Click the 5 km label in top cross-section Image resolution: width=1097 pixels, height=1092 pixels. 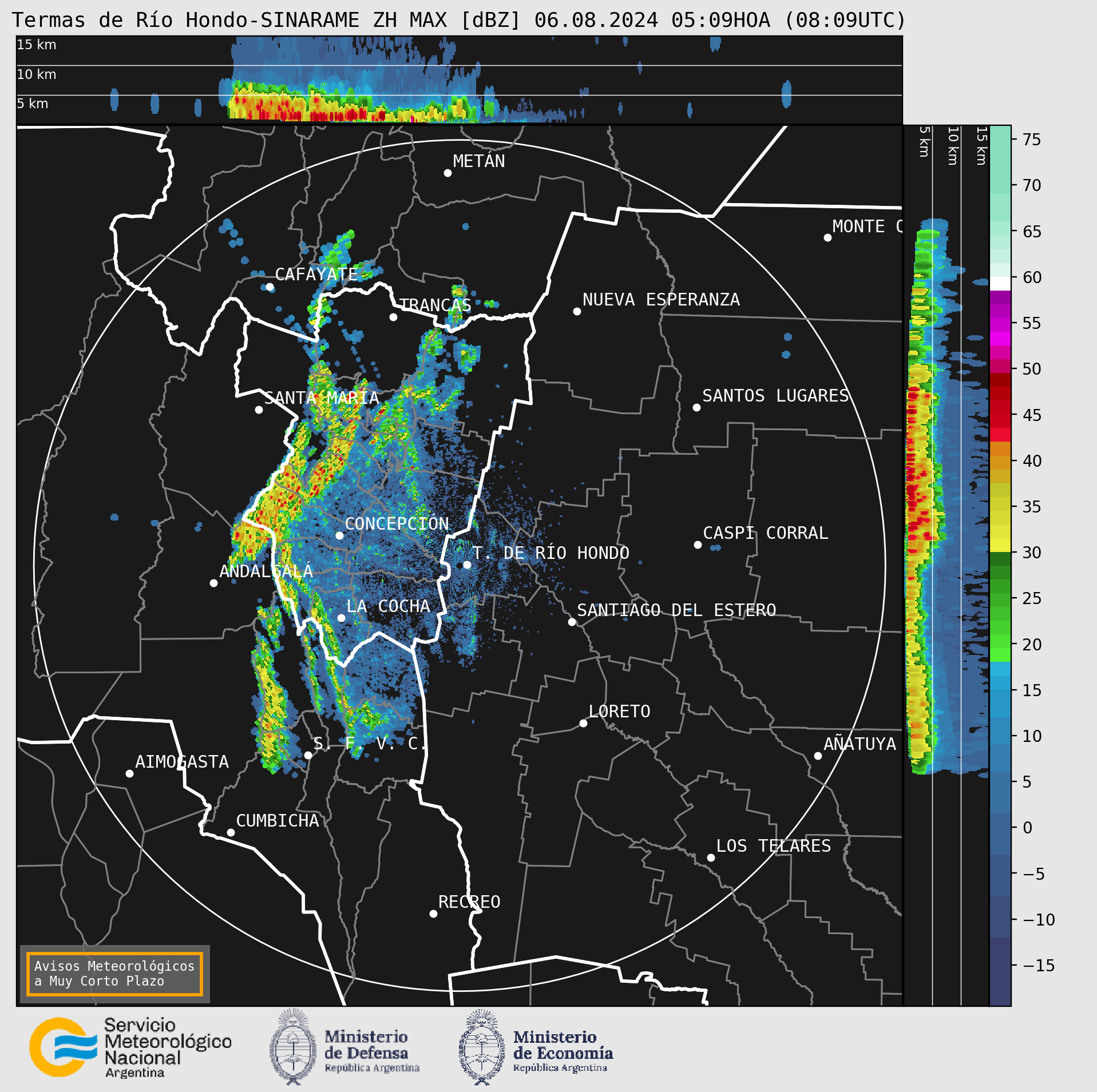[33, 104]
